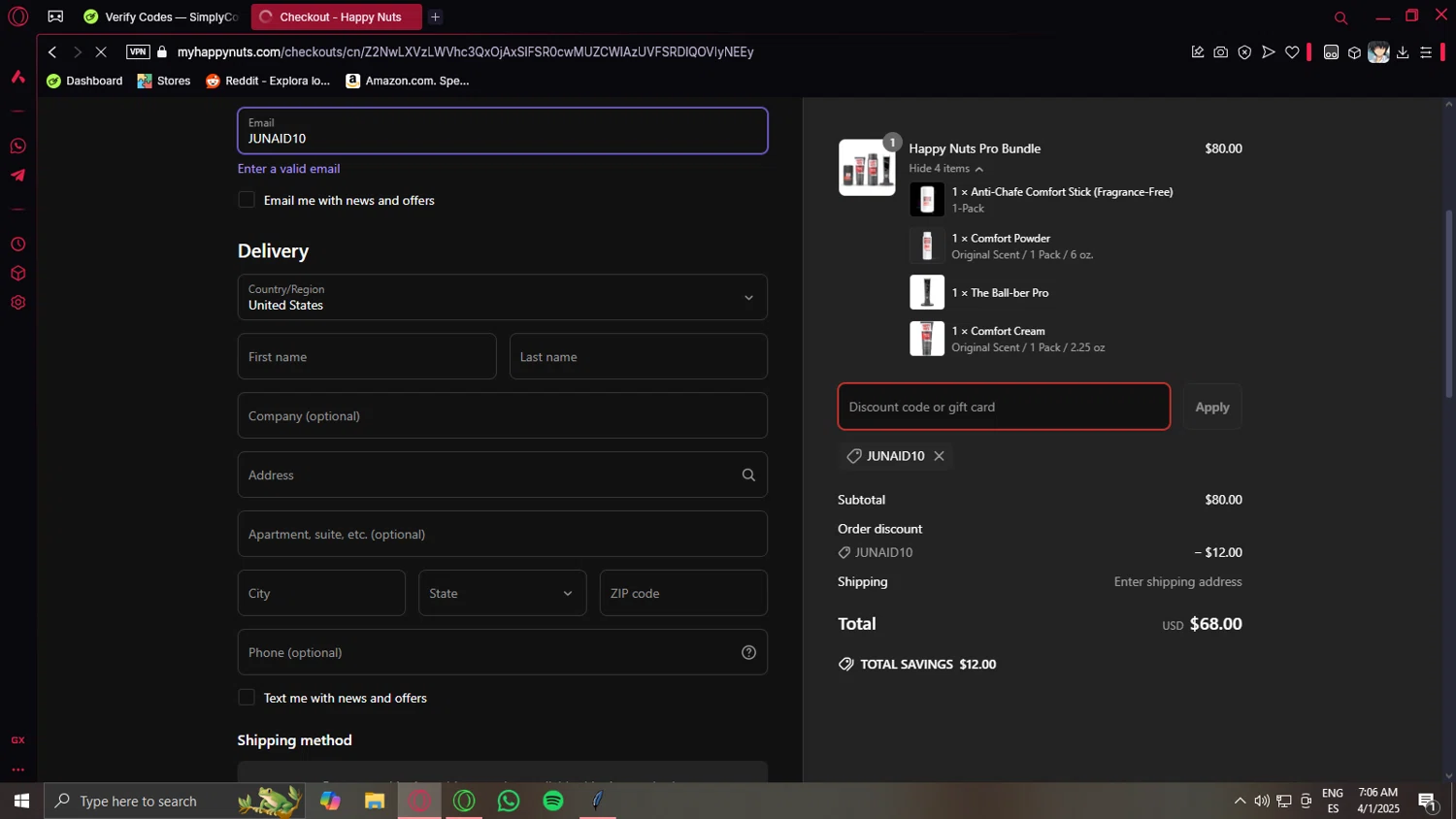Open a new tab with plus button
The width and height of the screenshot is (1456, 819).
(435, 16)
